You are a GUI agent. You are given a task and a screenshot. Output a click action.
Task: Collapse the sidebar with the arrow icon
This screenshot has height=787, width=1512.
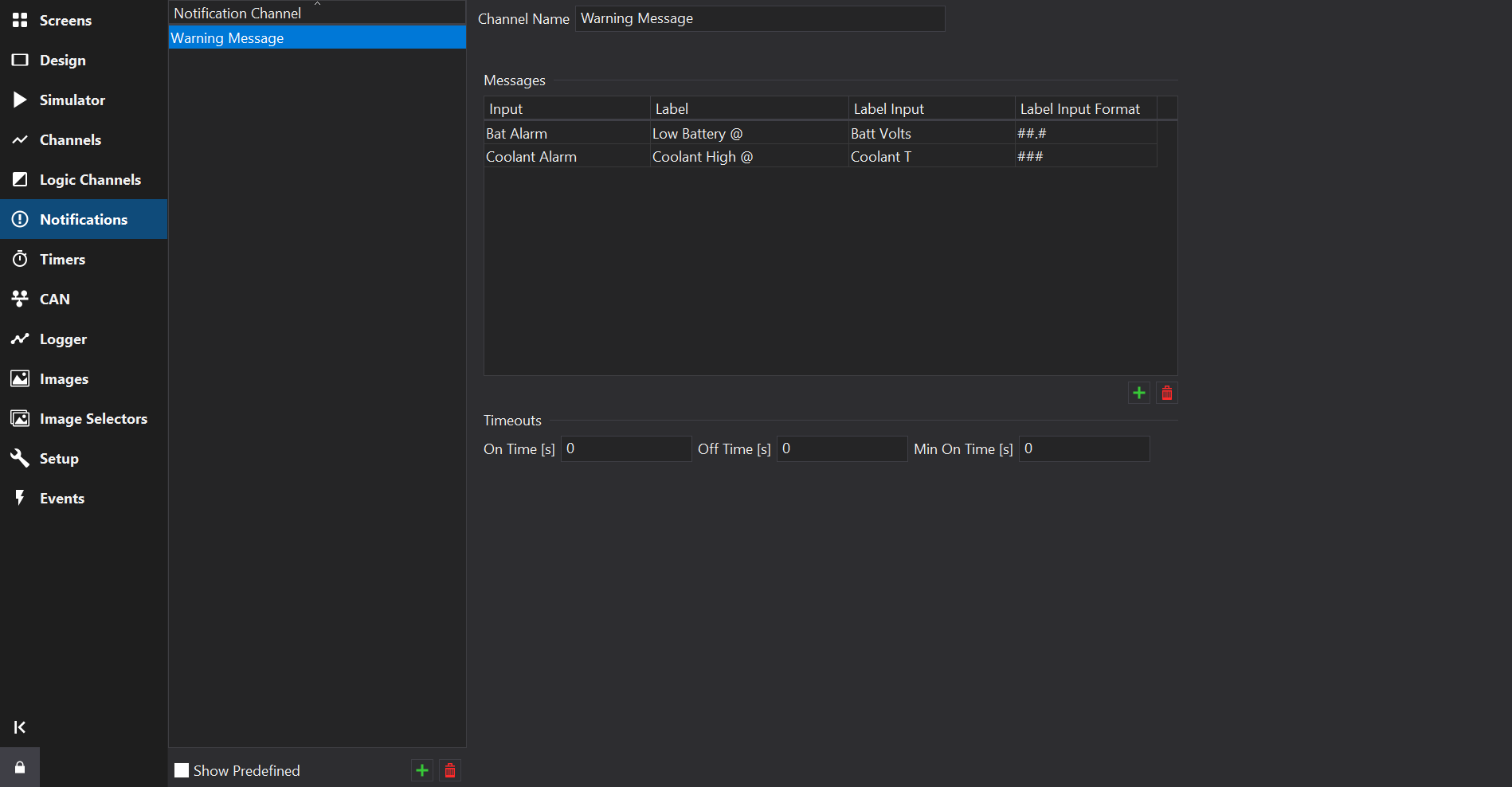tap(20, 726)
